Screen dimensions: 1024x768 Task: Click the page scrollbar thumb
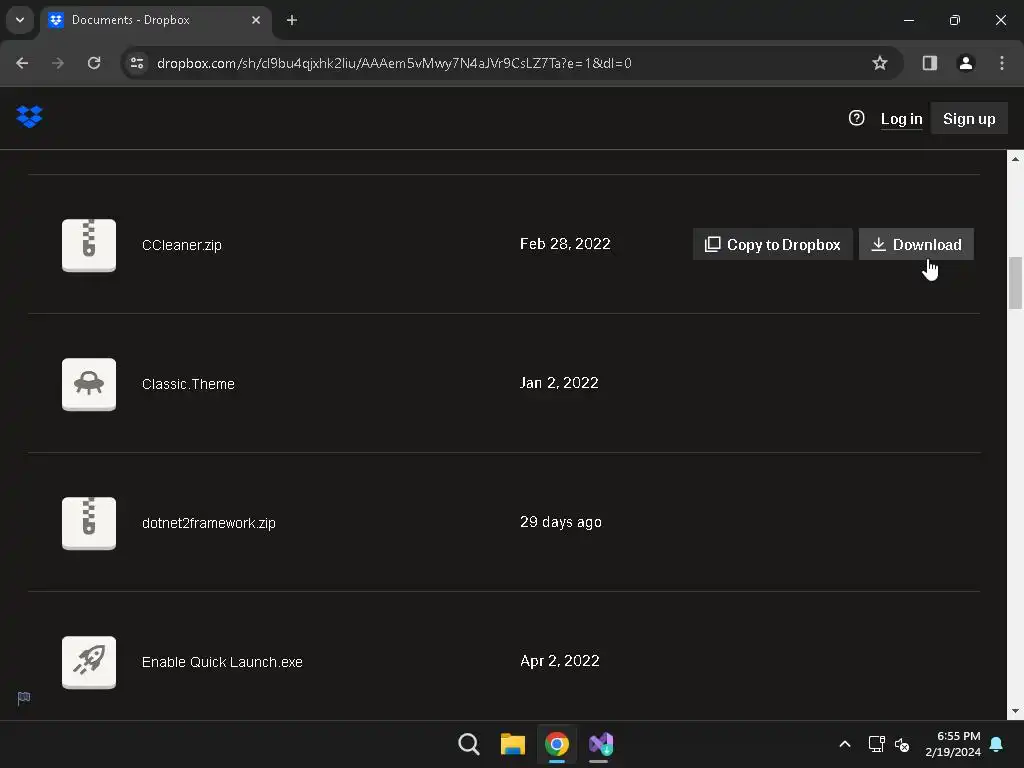pos(1015,283)
